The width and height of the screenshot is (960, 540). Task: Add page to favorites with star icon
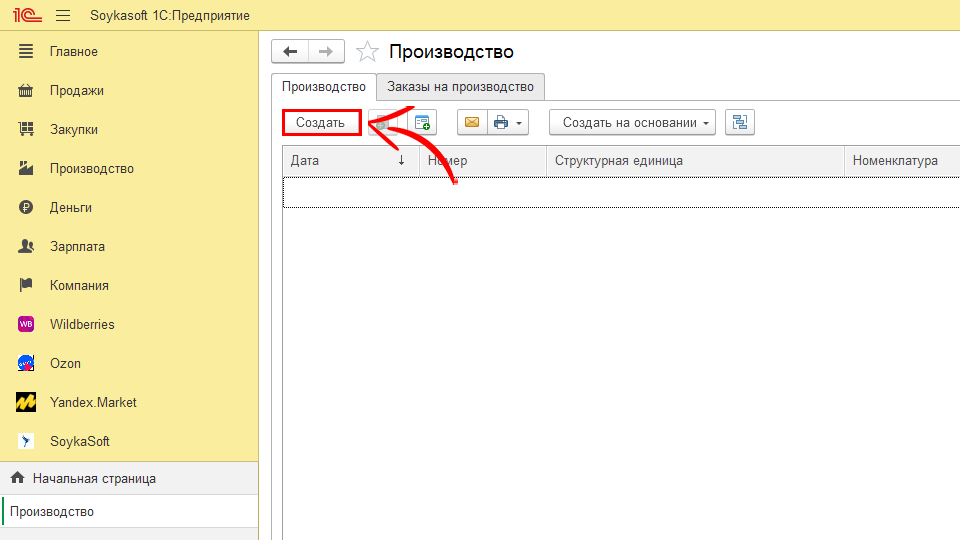(368, 52)
